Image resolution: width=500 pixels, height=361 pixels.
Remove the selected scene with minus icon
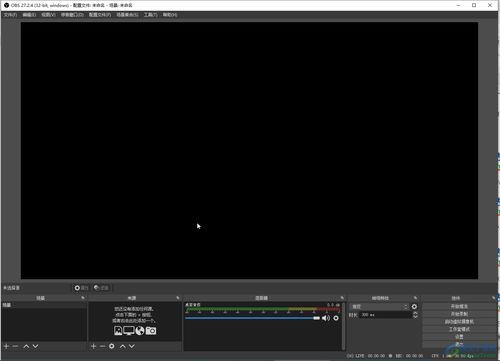click(x=15, y=346)
